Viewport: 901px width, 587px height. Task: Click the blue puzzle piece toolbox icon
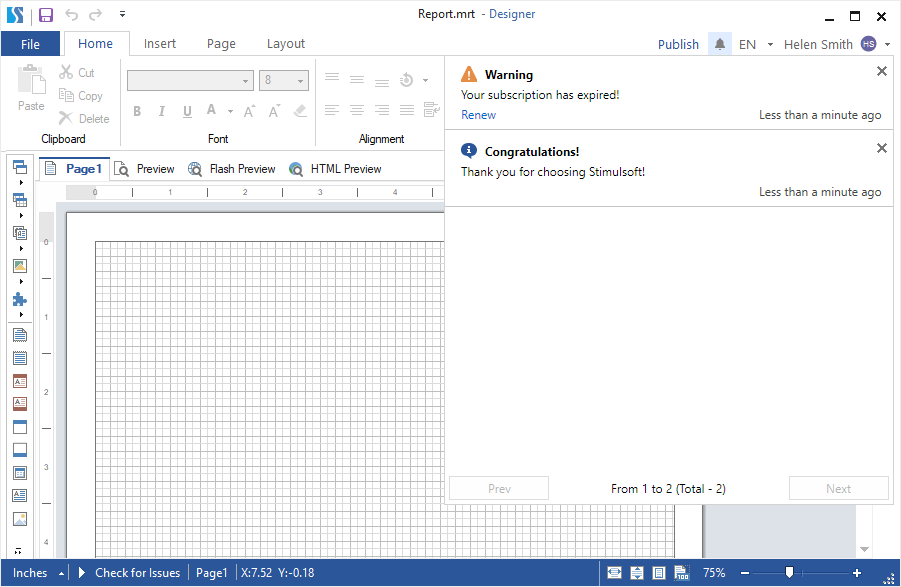pos(20,299)
